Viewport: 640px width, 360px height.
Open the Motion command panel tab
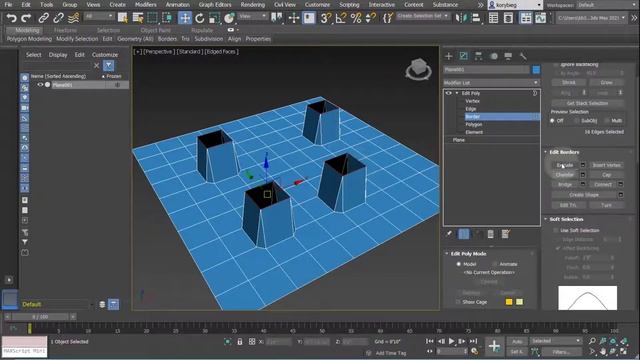pos(494,56)
